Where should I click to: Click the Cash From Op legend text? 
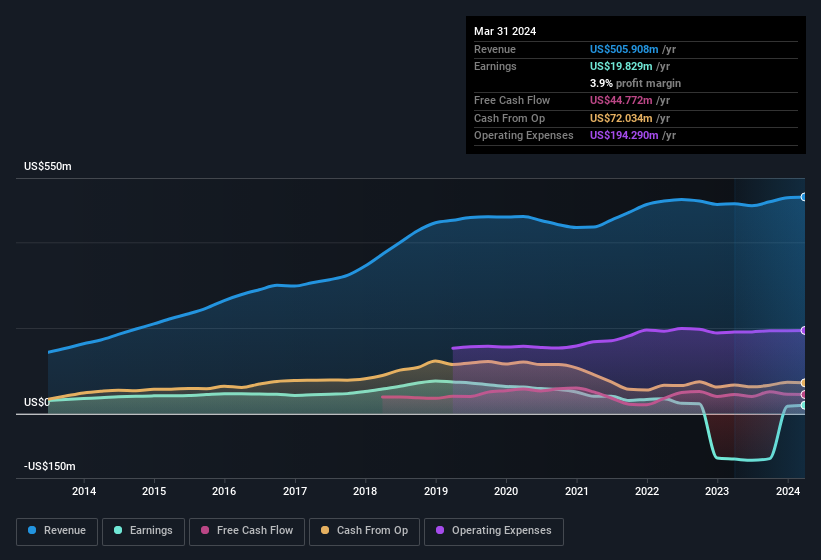pyautogui.click(x=372, y=530)
